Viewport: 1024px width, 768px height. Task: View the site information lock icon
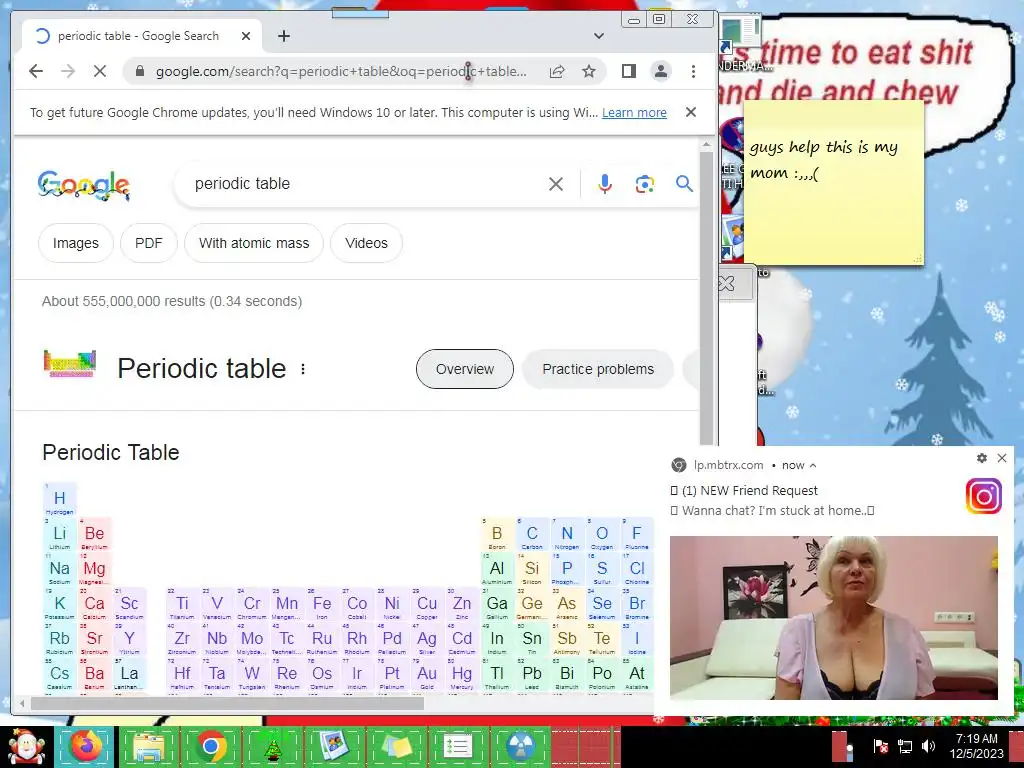tap(140, 71)
